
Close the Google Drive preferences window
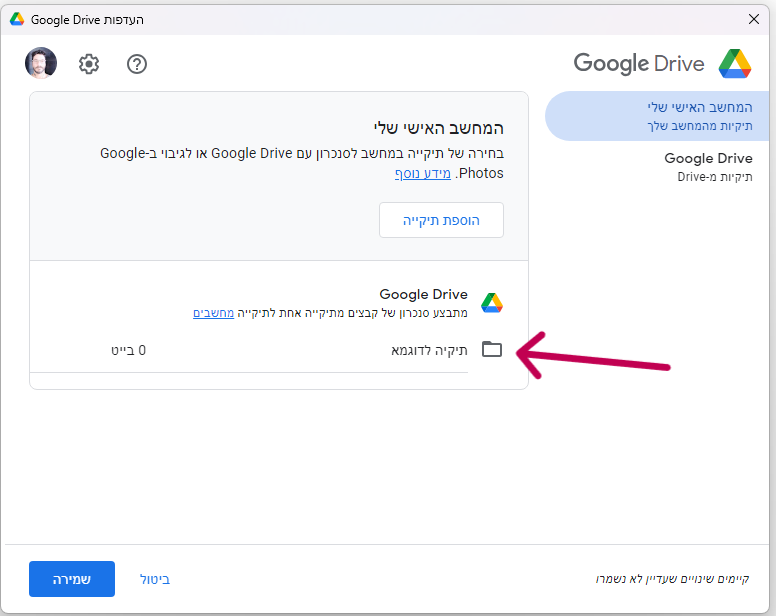(754, 19)
